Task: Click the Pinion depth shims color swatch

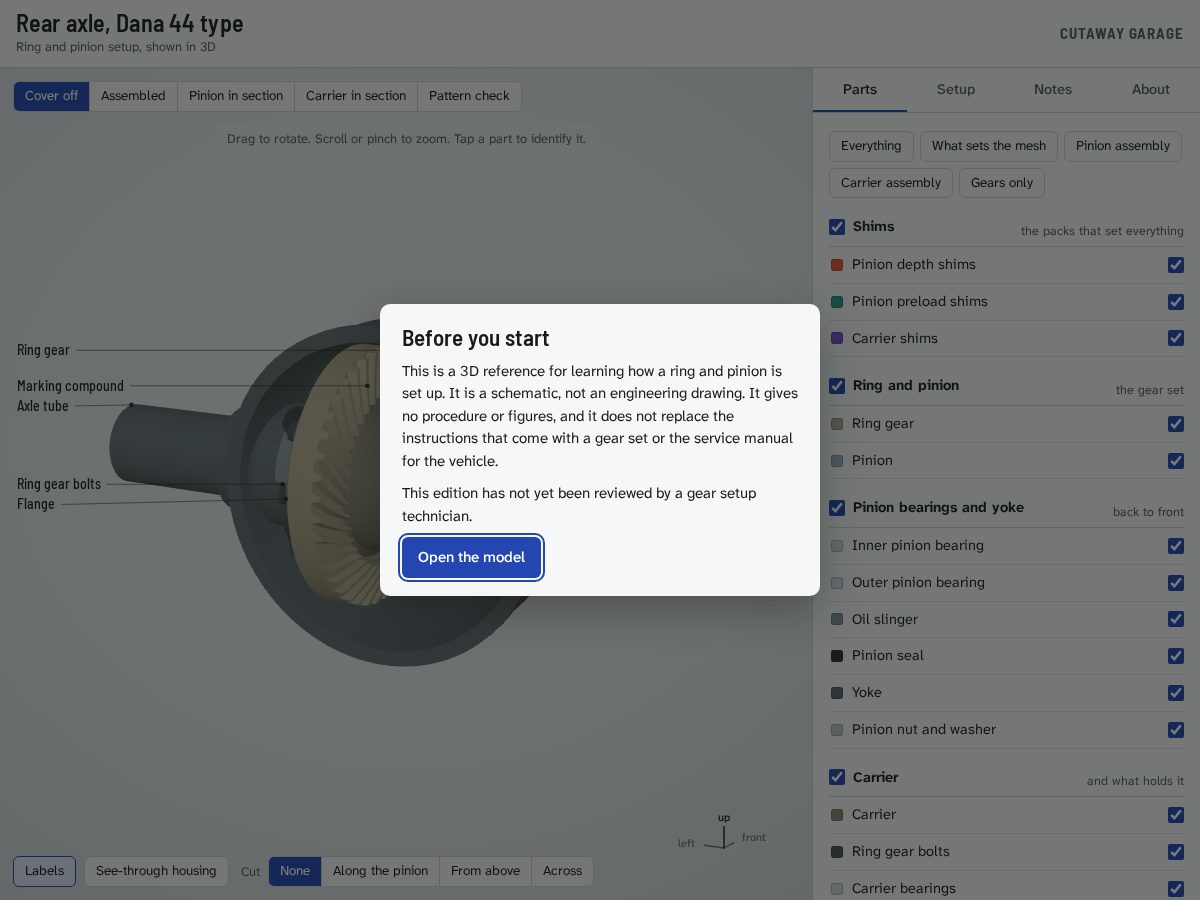Action: point(837,265)
